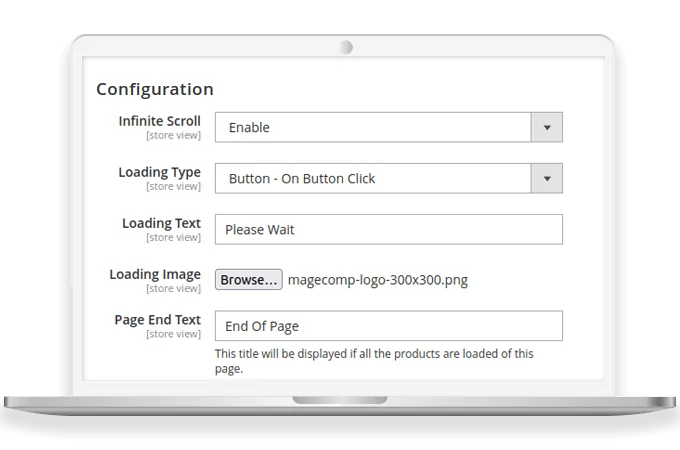The image size is (680, 450).
Task: Click the [store view] scope under Page End Text
Action: pos(173,334)
